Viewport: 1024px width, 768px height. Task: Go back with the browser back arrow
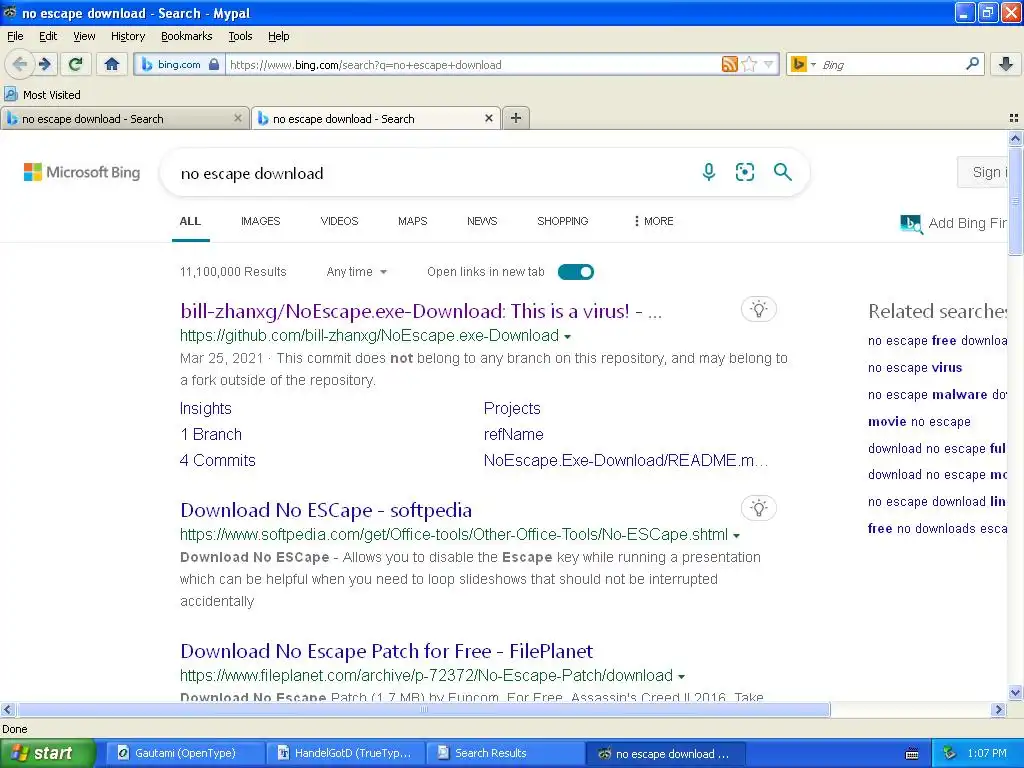20,64
